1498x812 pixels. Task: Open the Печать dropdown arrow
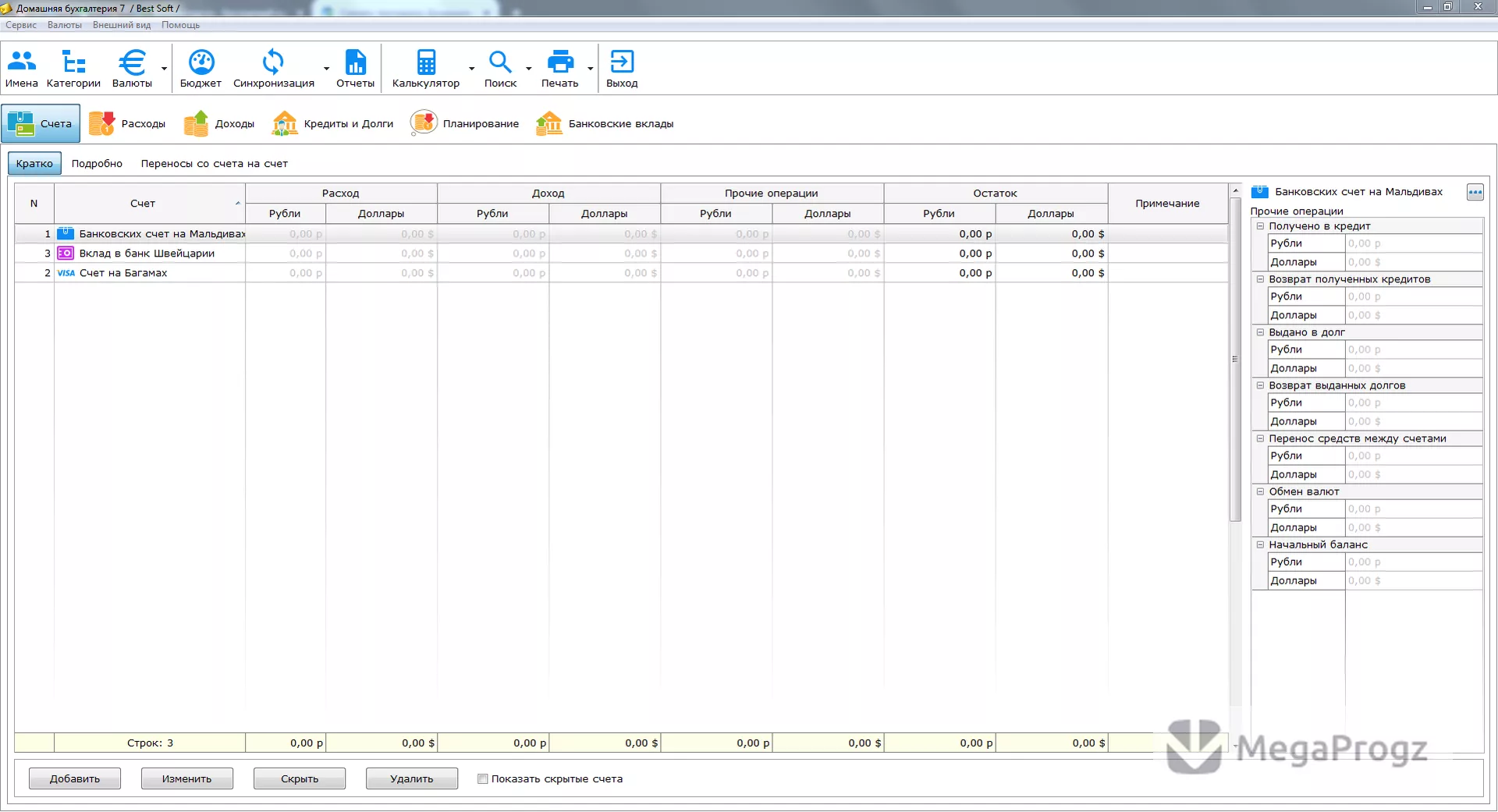[x=591, y=69]
